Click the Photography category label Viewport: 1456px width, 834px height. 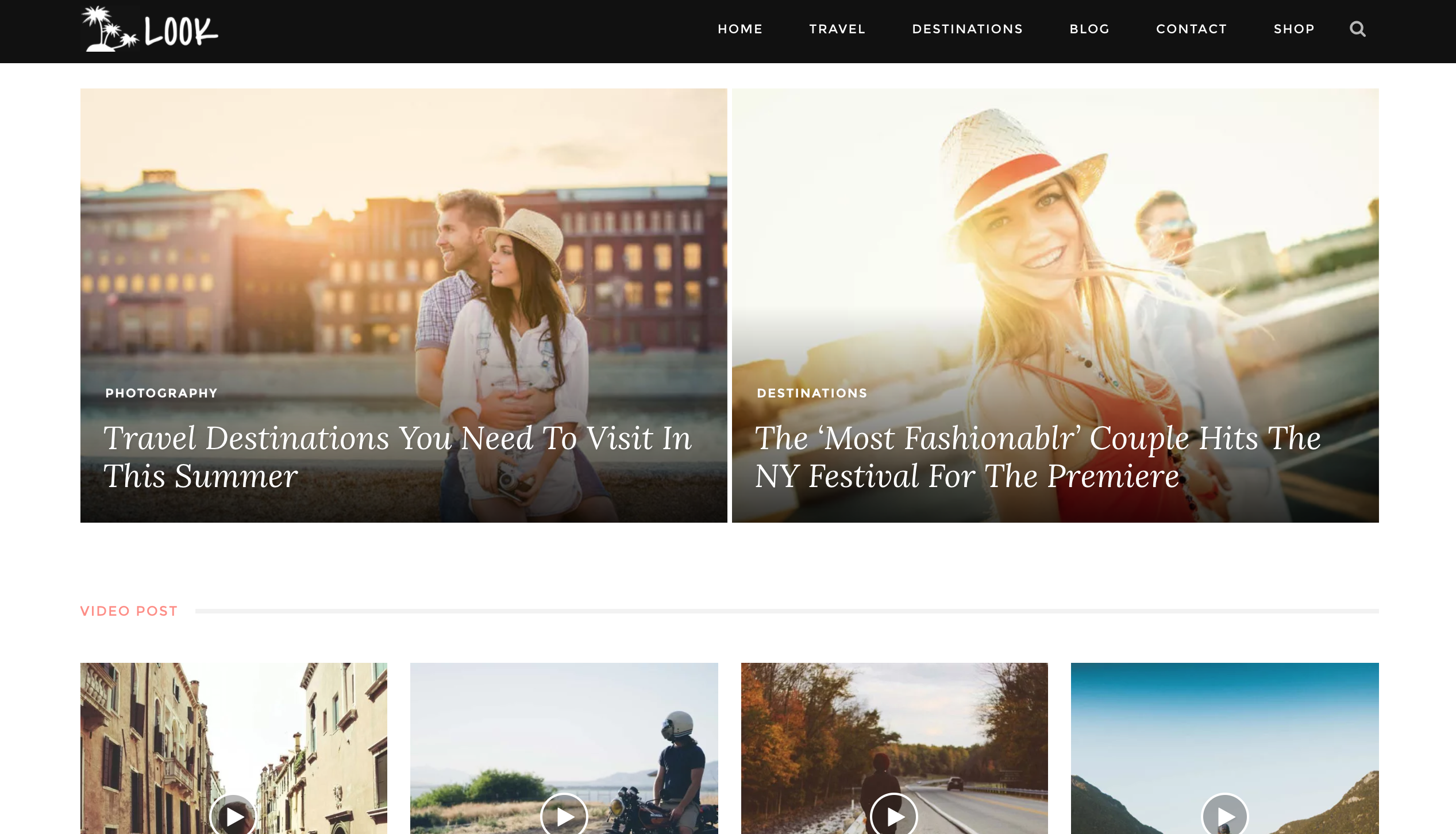coord(161,393)
